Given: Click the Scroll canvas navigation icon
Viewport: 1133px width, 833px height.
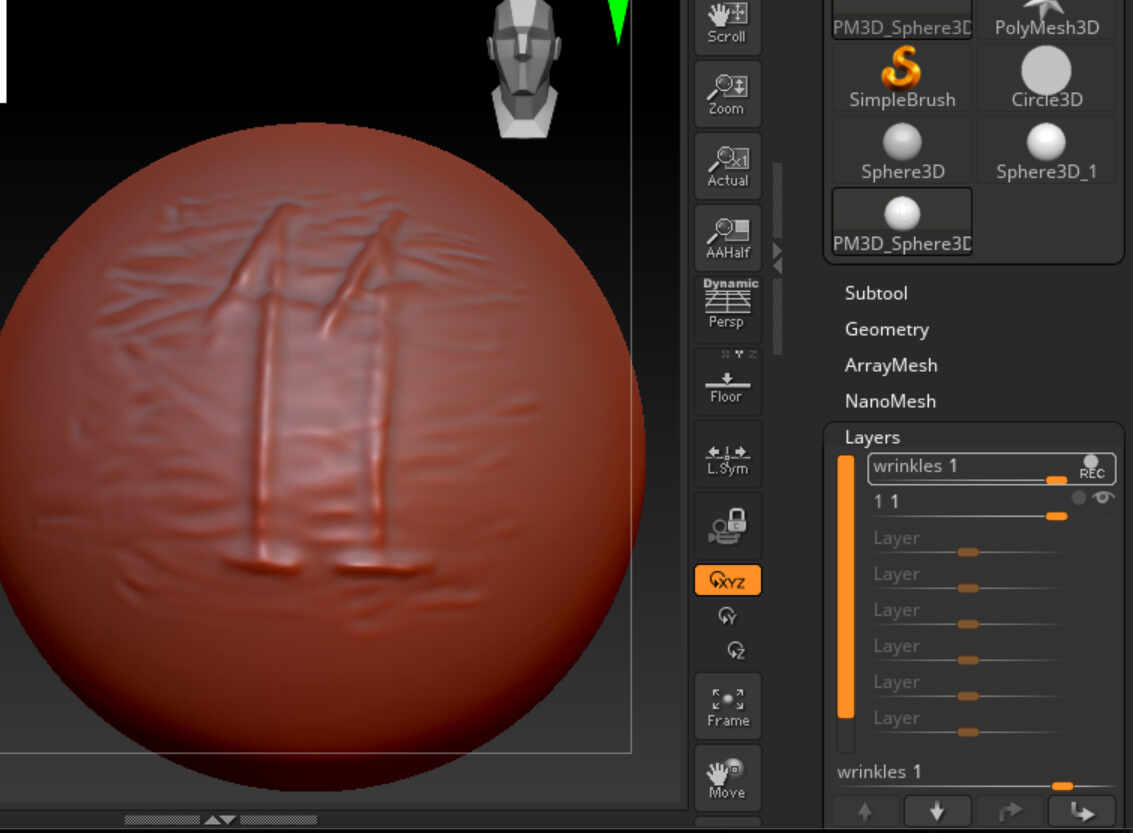Looking at the screenshot, I should (x=727, y=24).
